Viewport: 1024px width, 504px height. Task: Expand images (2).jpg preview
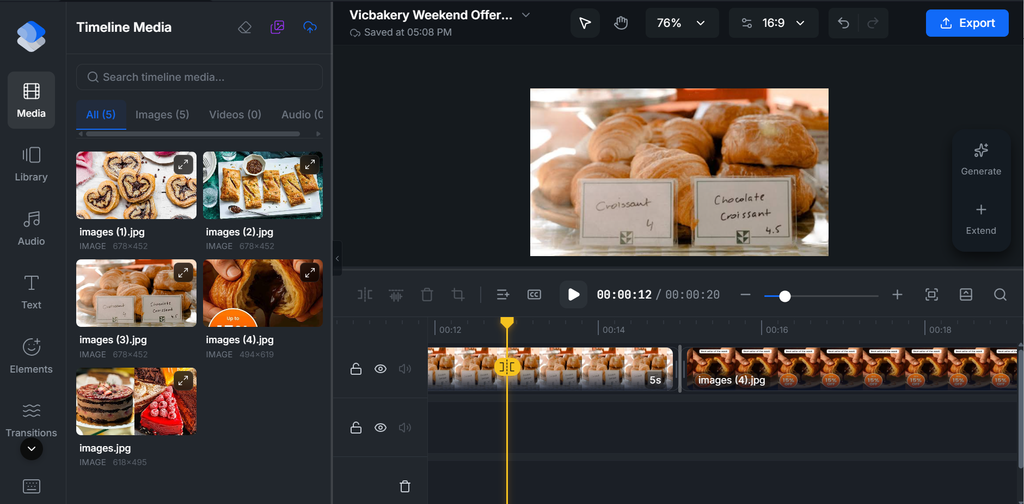pyautogui.click(x=310, y=165)
